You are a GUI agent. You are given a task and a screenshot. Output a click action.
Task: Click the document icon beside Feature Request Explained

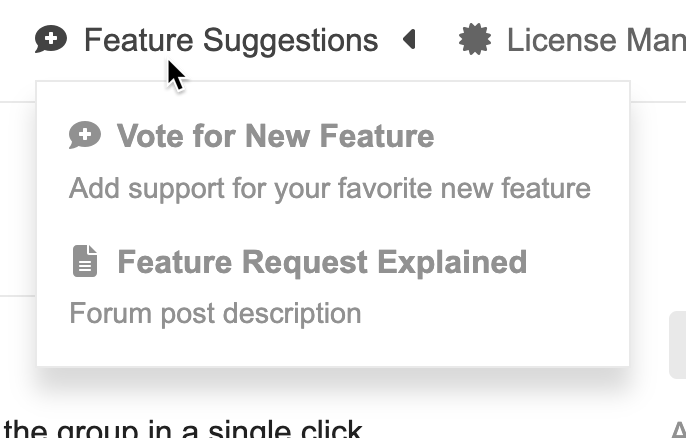86,262
